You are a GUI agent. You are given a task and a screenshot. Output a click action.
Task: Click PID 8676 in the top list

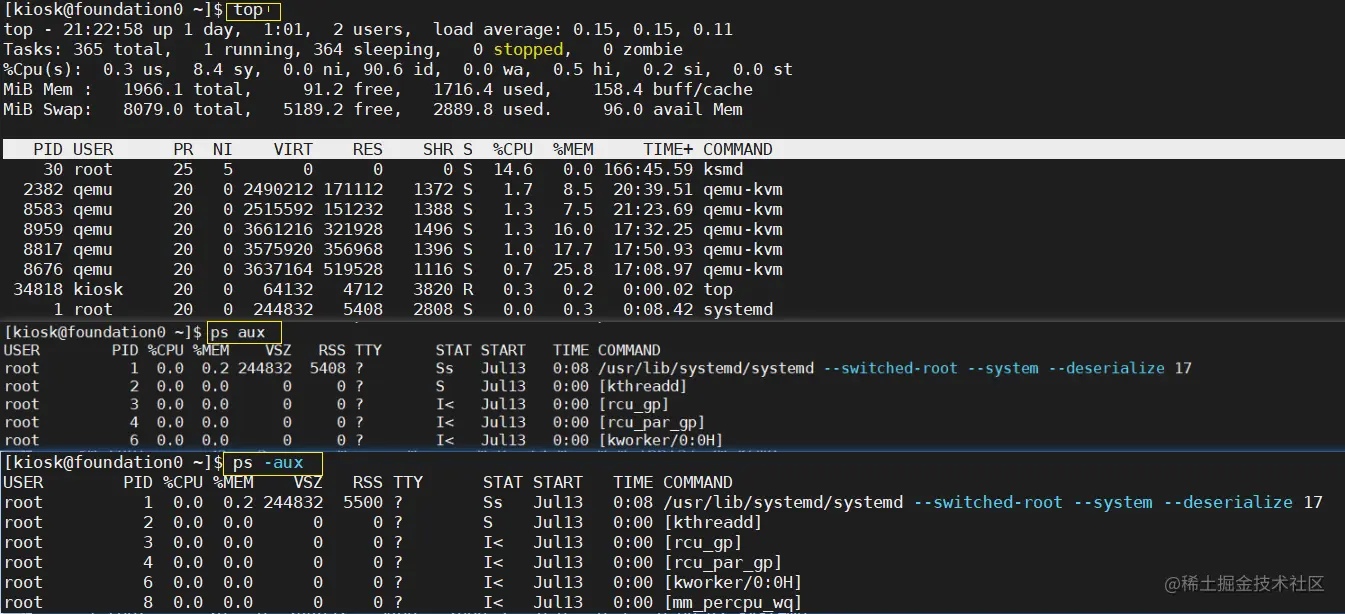(x=43, y=269)
